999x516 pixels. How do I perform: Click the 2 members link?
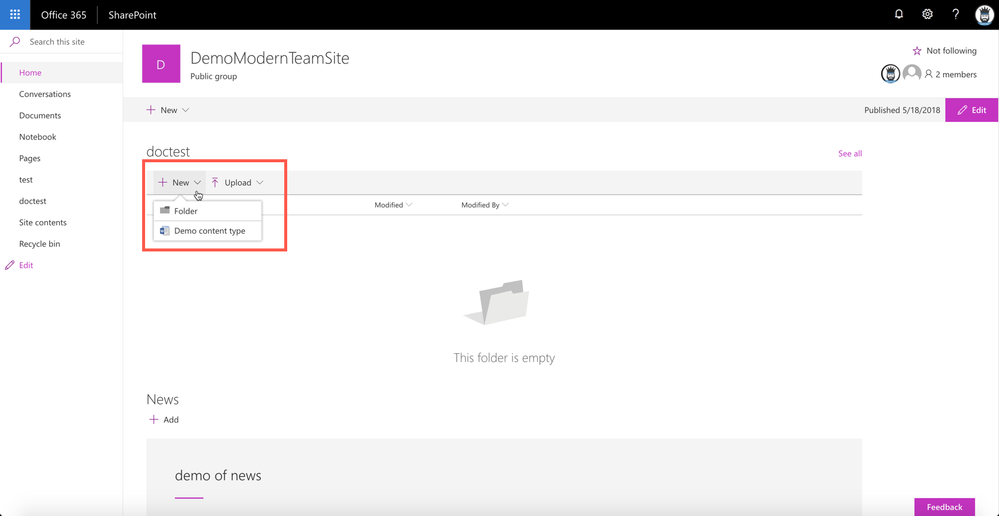click(950, 75)
